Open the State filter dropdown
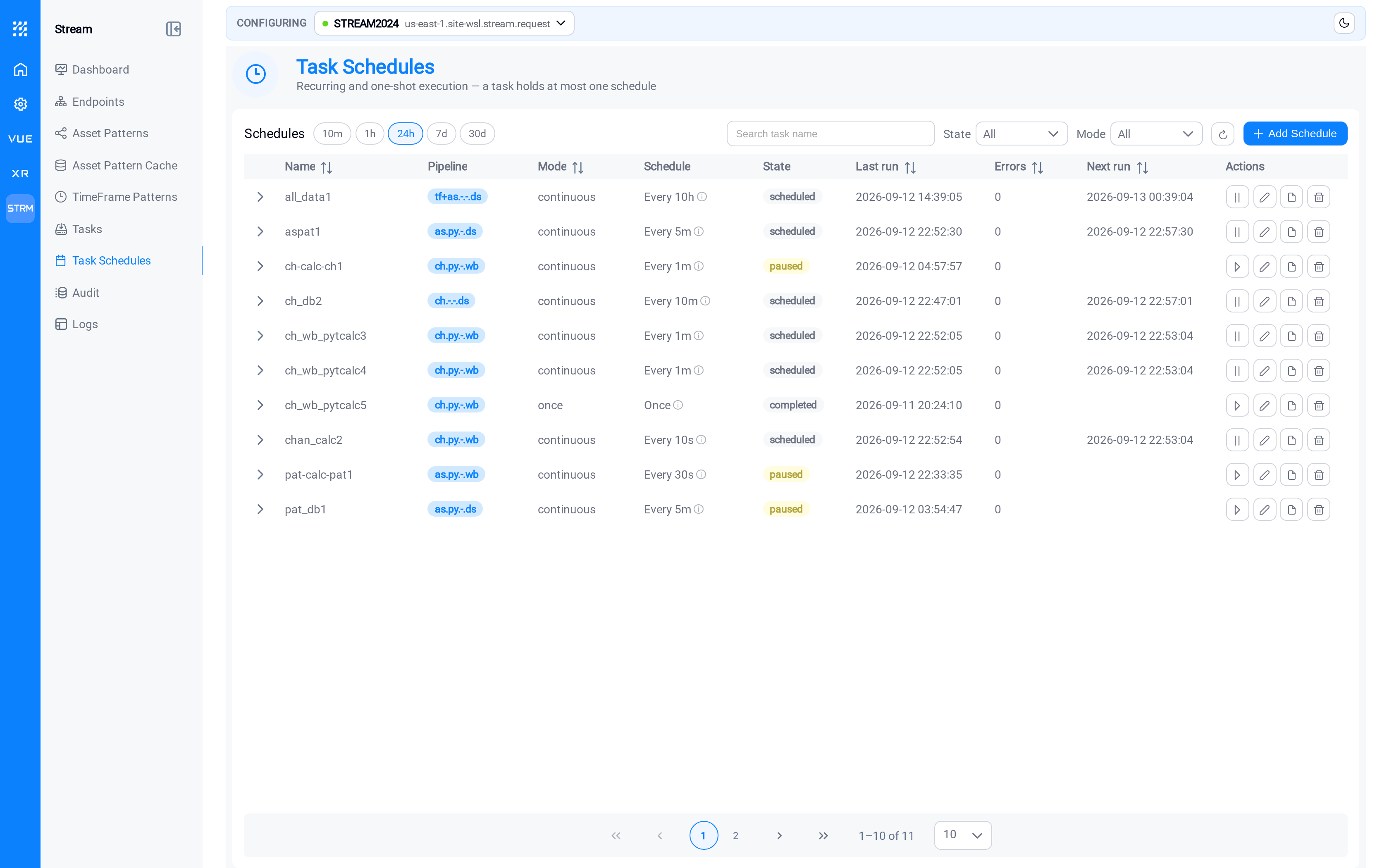The height and width of the screenshot is (868, 1389). [1021, 134]
